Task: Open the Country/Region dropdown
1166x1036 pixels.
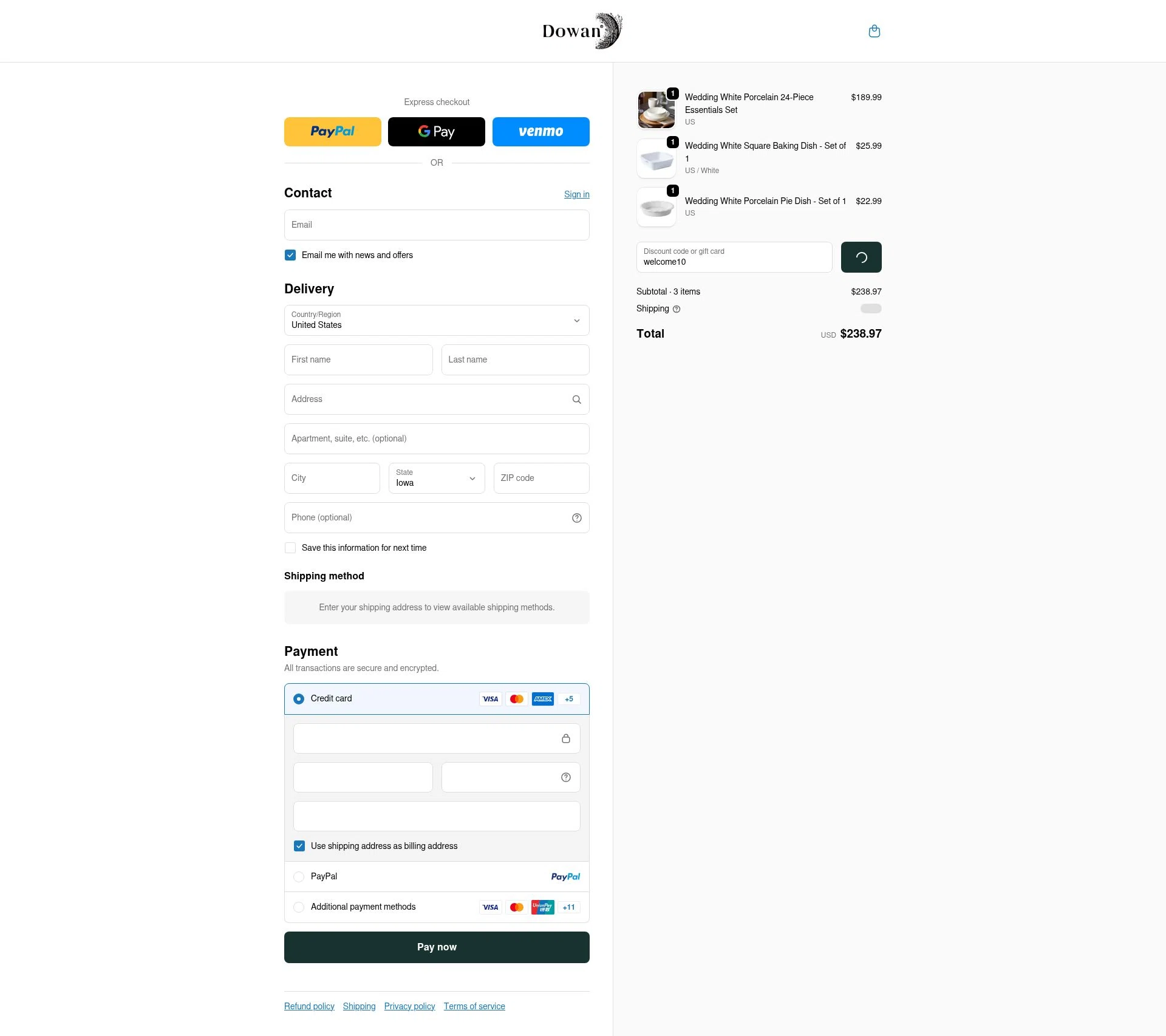Action: pyautogui.click(x=436, y=320)
